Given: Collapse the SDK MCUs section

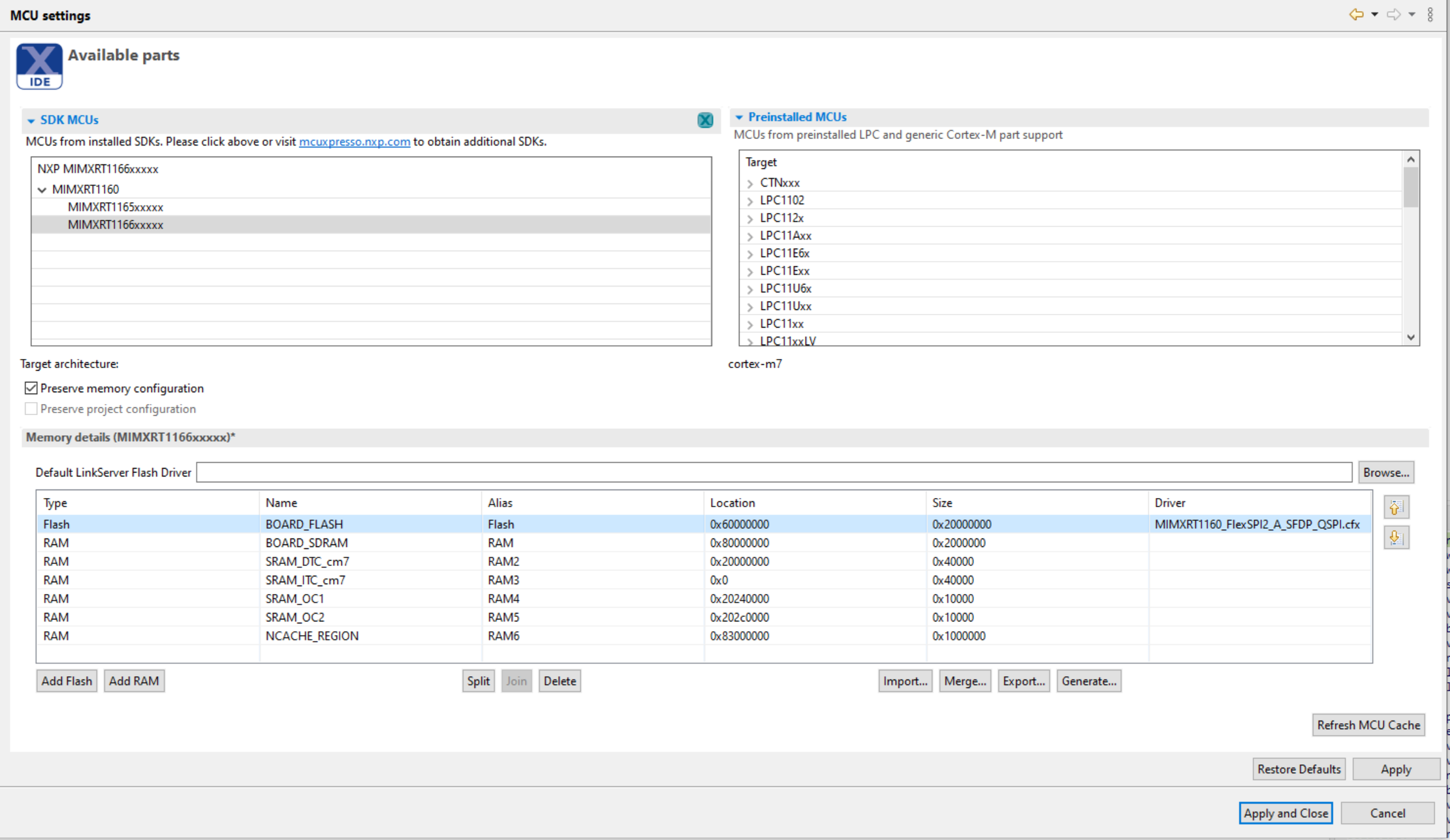Looking at the screenshot, I should 31,121.
